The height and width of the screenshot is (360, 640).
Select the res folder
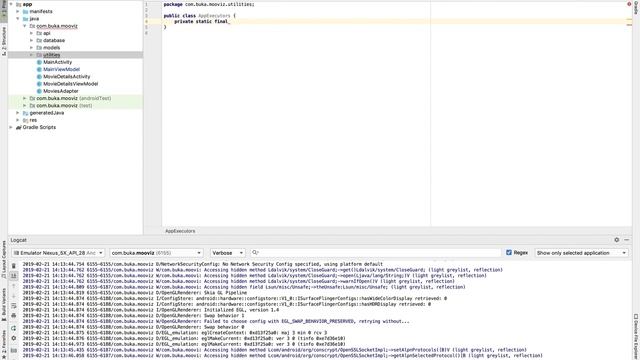pyautogui.click(x=33, y=120)
